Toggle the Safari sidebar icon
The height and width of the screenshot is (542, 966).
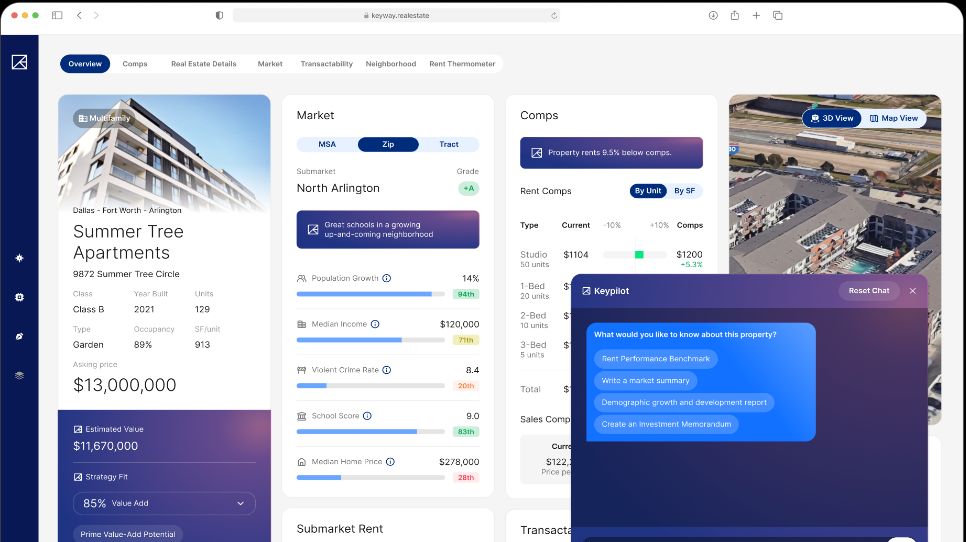click(57, 15)
